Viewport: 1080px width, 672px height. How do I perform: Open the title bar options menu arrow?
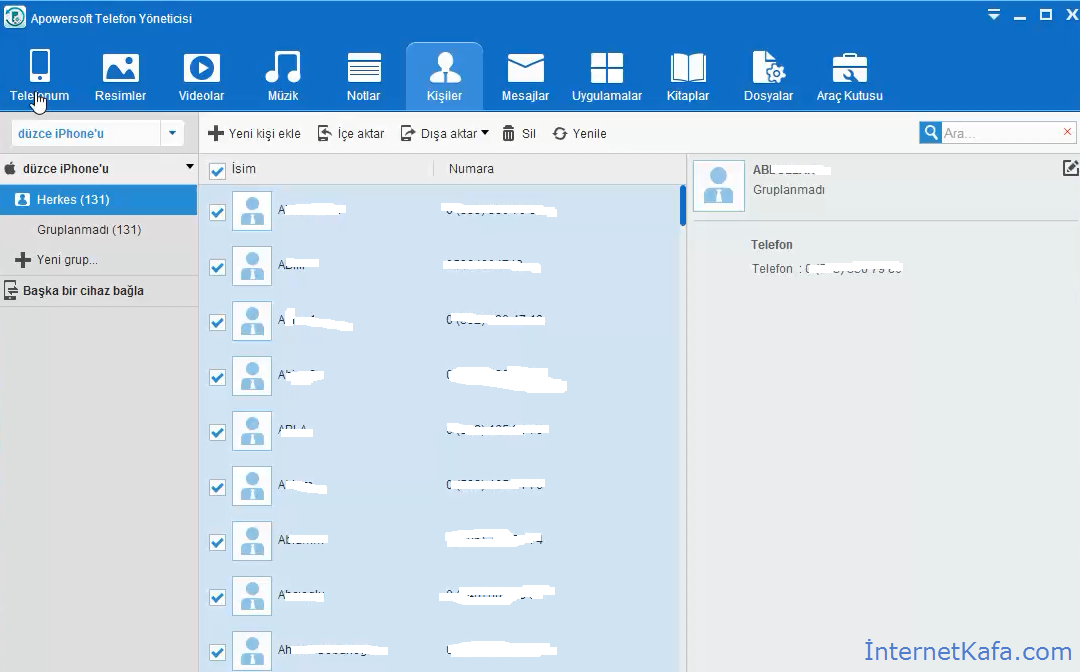coord(993,14)
